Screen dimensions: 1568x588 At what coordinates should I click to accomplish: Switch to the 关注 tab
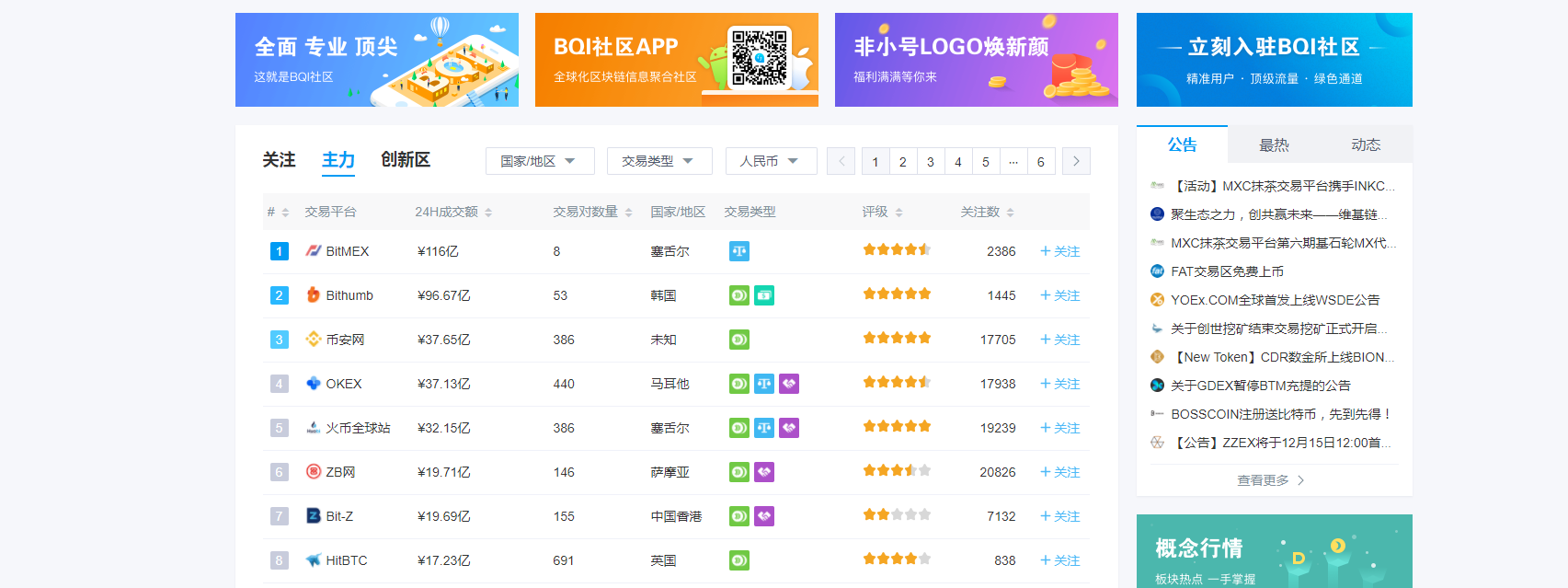pyautogui.click(x=279, y=160)
